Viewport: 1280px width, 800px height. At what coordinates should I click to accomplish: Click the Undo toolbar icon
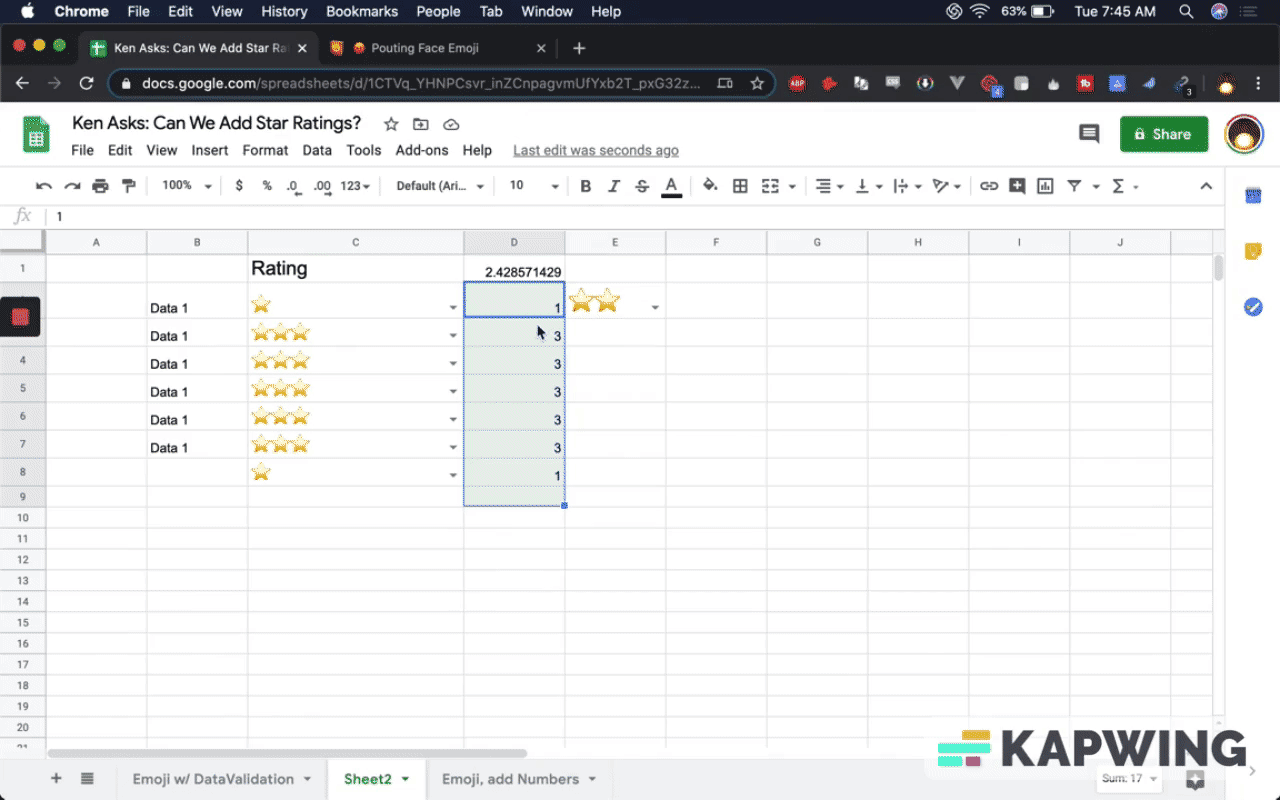(x=44, y=186)
